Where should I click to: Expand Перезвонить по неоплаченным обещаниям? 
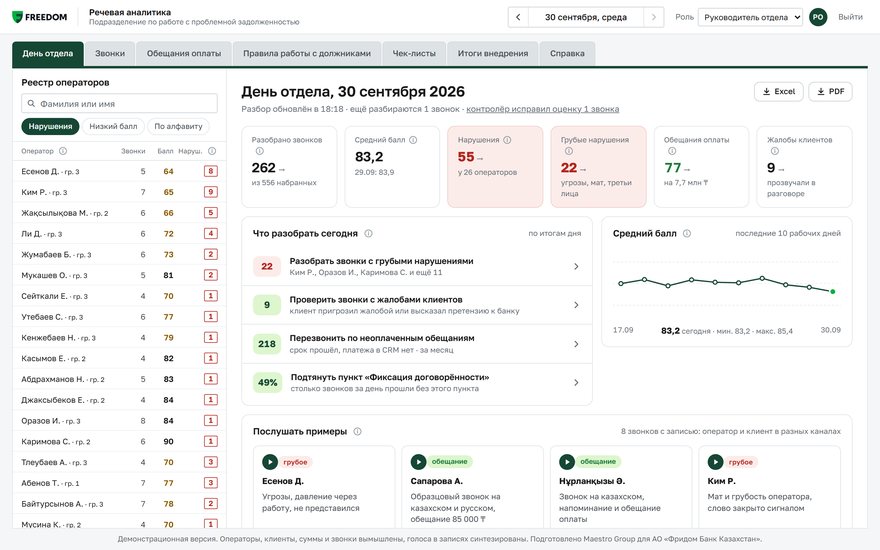pyautogui.click(x=416, y=343)
